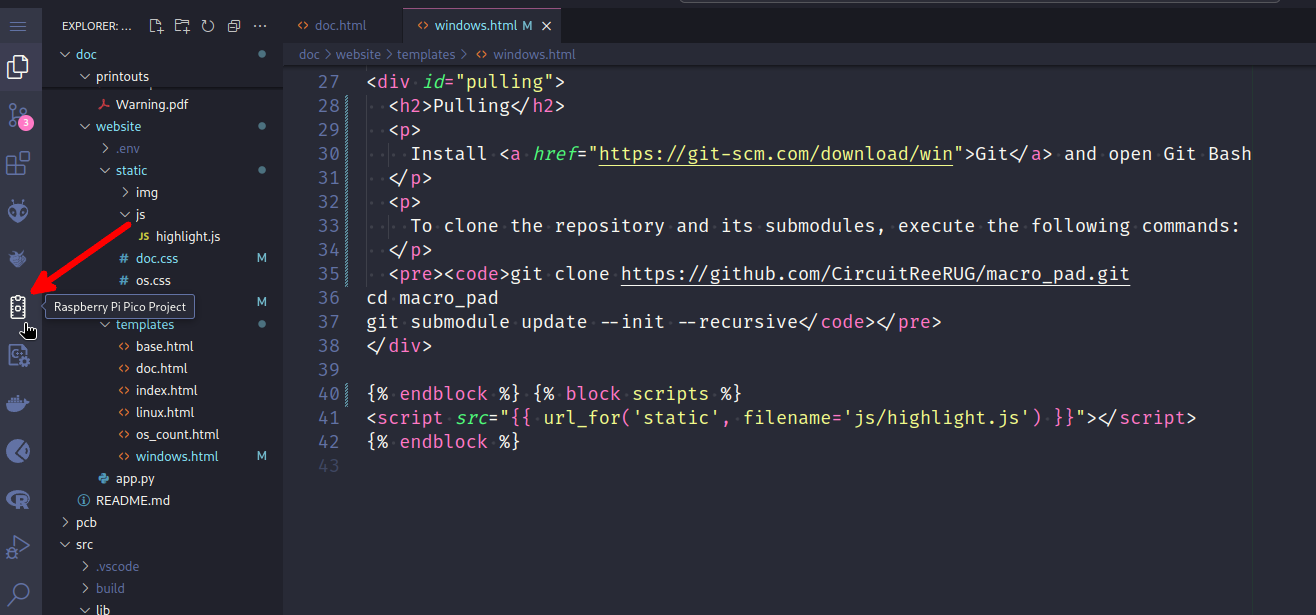Open the Docker whale view
Screen dimensions: 1316x615
(18, 404)
